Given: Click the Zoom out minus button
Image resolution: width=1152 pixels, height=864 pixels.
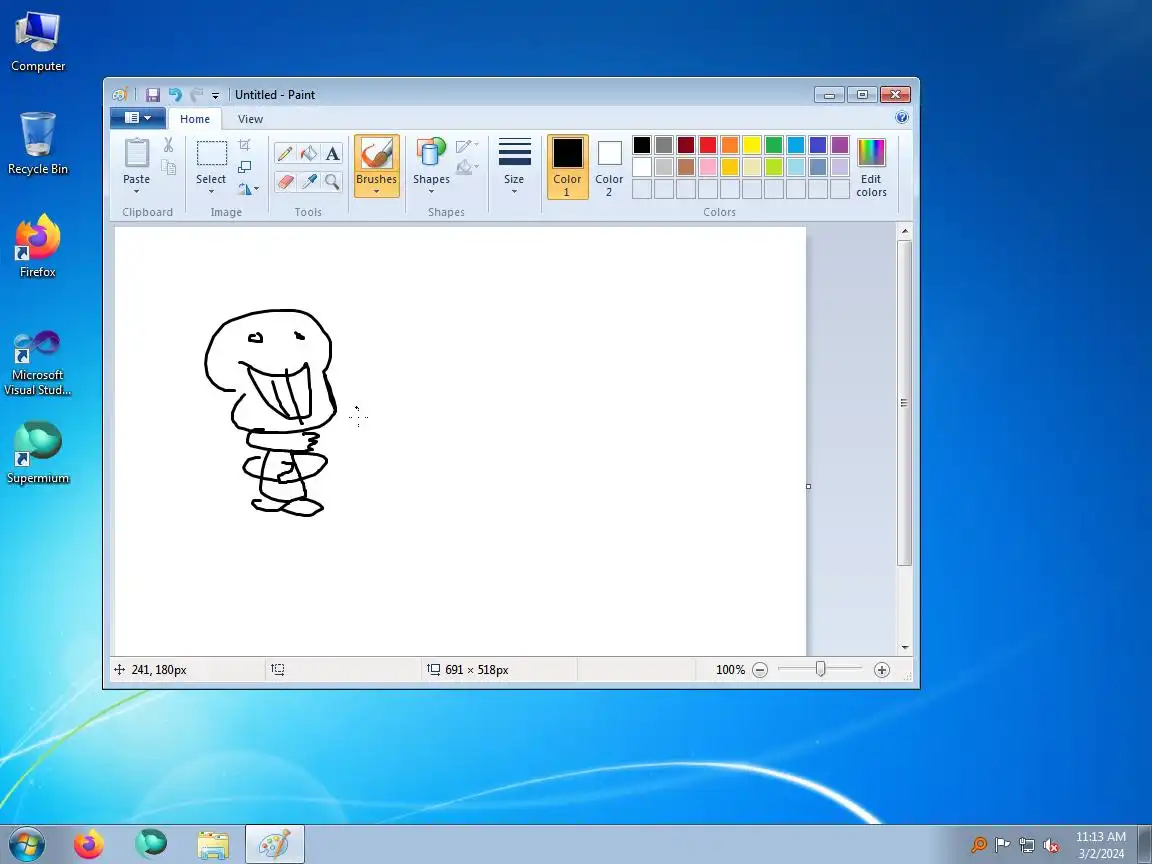Looking at the screenshot, I should pyautogui.click(x=760, y=670).
